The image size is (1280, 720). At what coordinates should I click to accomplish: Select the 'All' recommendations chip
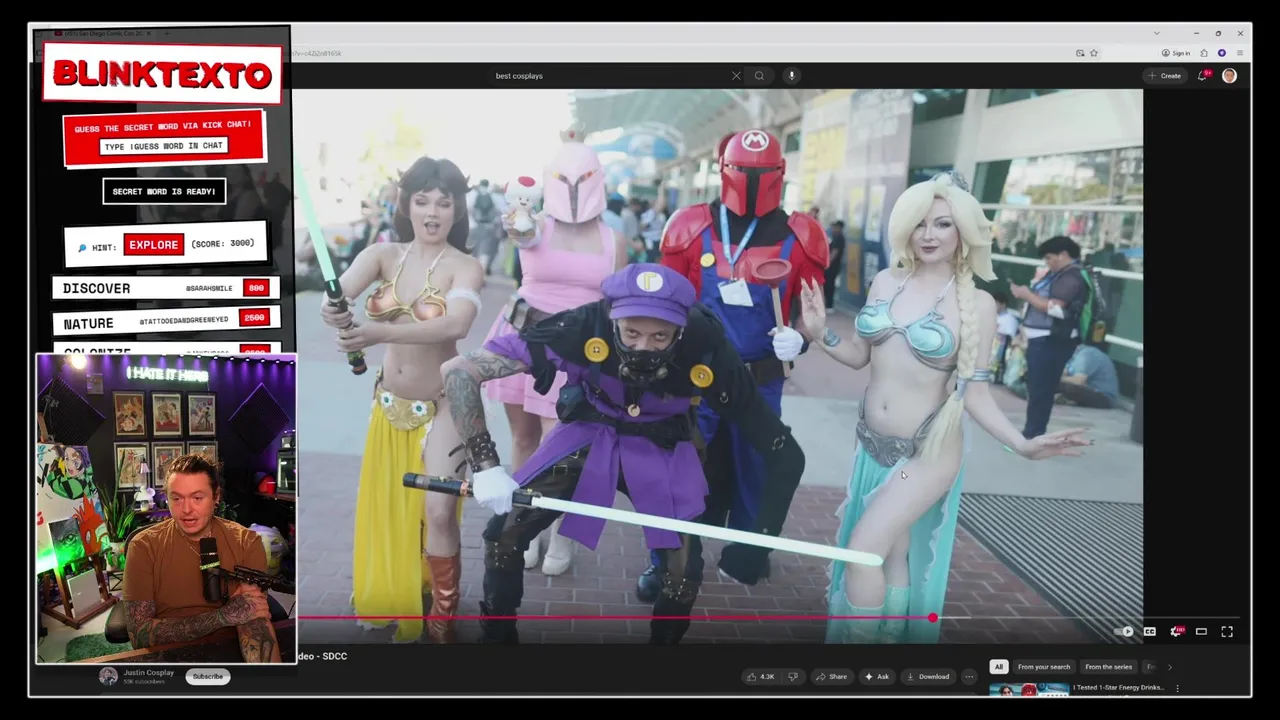(998, 667)
